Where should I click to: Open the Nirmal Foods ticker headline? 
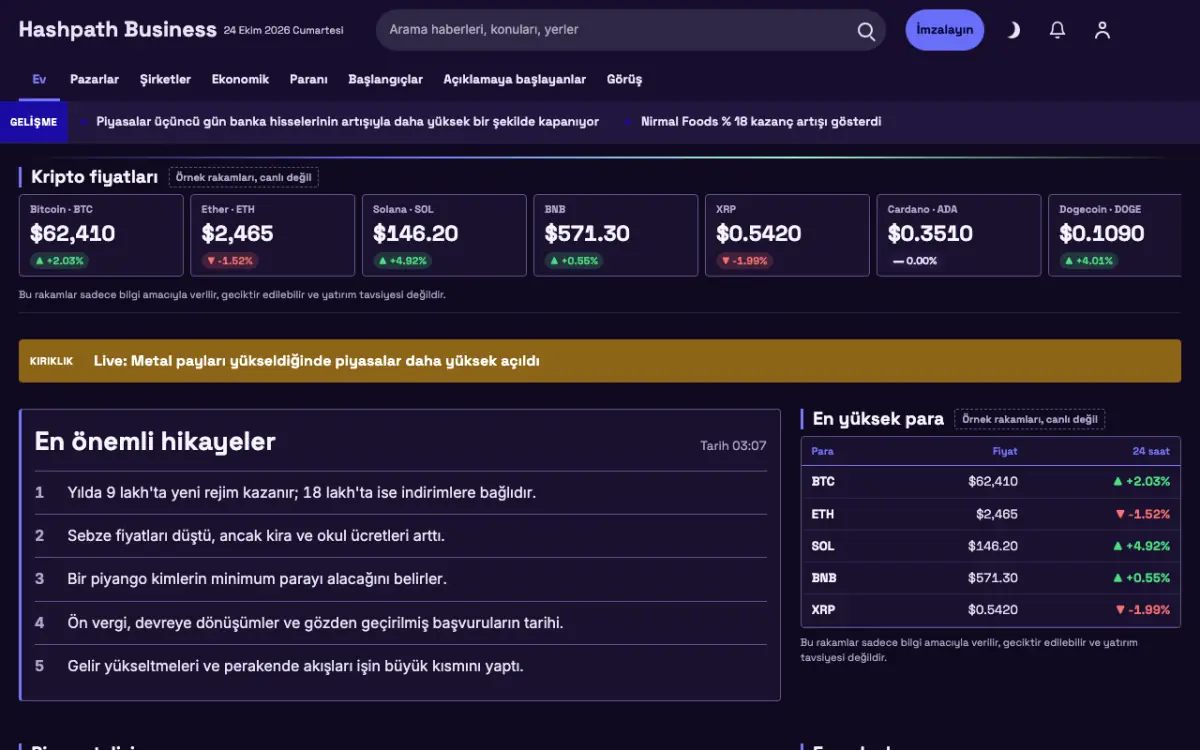point(761,122)
